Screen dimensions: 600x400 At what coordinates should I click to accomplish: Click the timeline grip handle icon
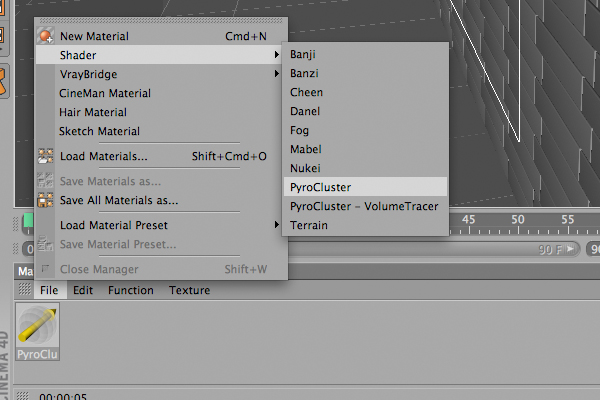coord(16,224)
